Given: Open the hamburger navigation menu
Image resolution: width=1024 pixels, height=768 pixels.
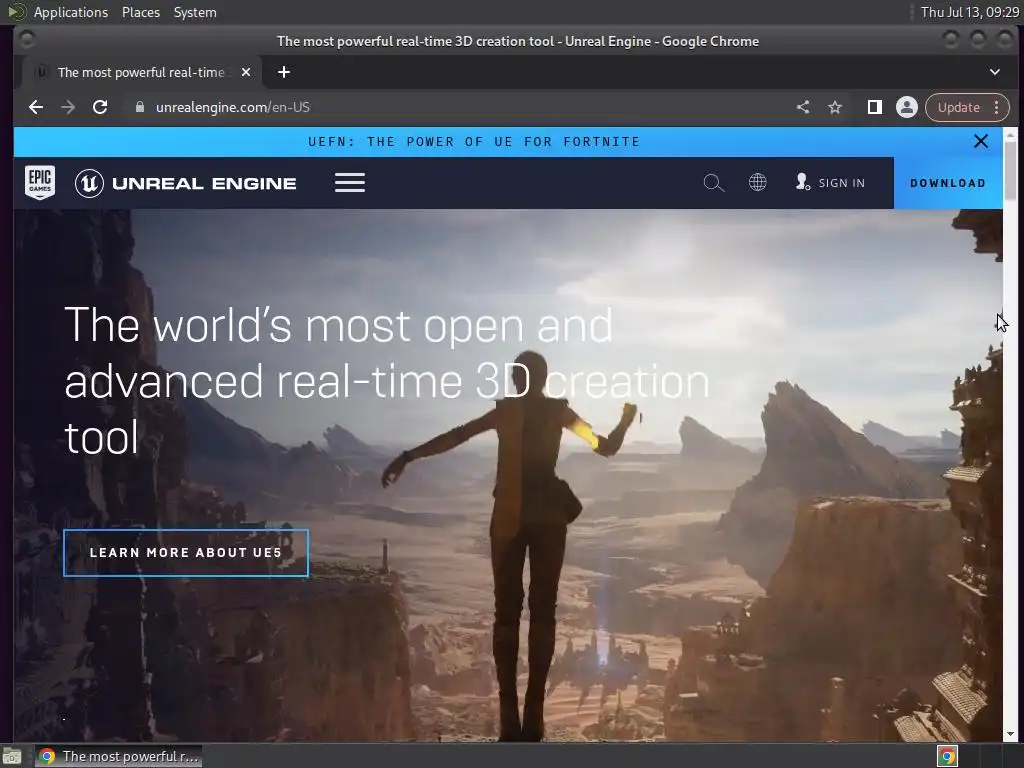Looking at the screenshot, I should [x=350, y=182].
